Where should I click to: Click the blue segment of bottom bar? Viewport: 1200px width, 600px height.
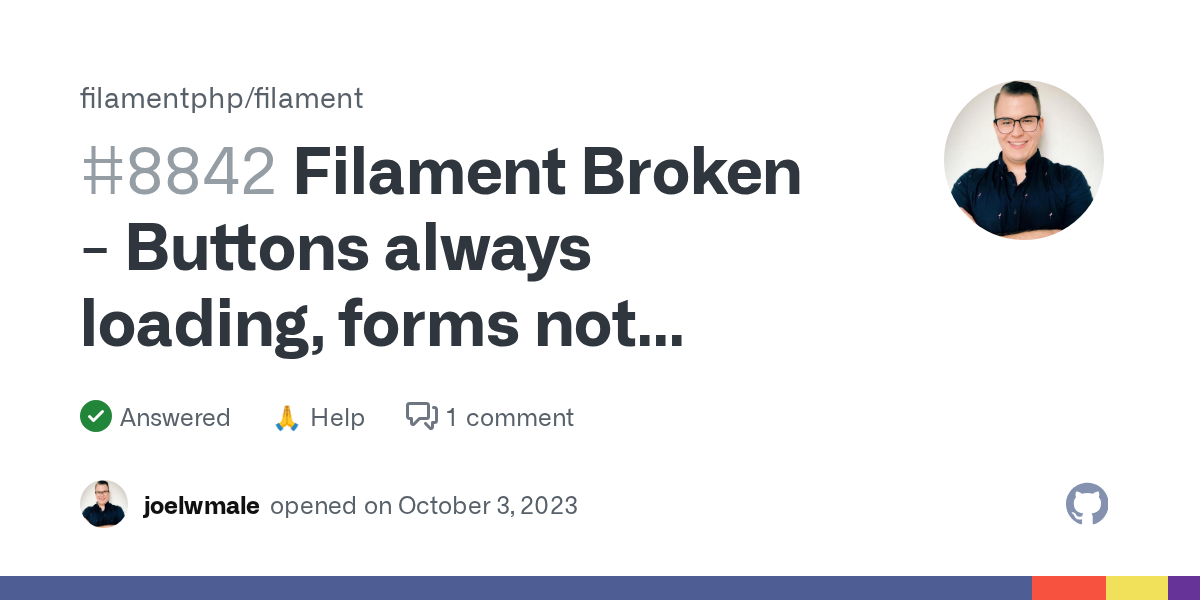[x=515, y=588]
